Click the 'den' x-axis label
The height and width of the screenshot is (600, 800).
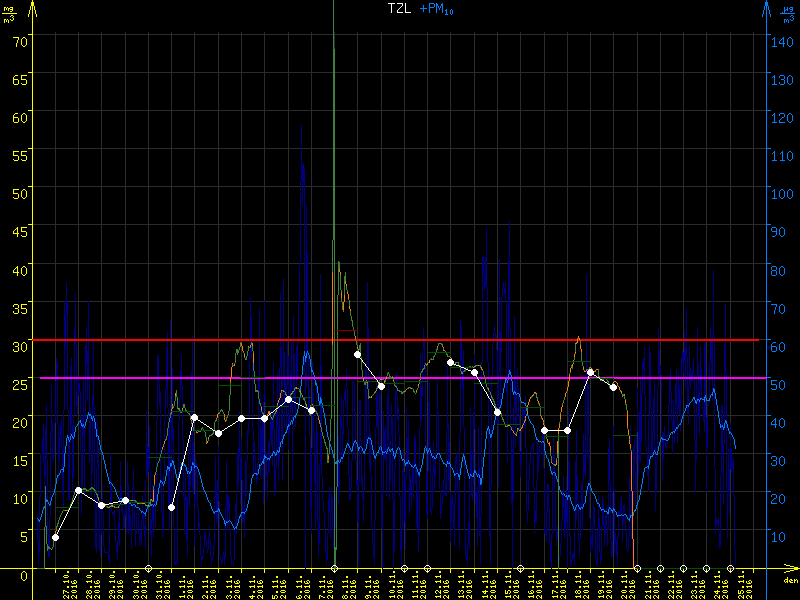(x=789, y=582)
